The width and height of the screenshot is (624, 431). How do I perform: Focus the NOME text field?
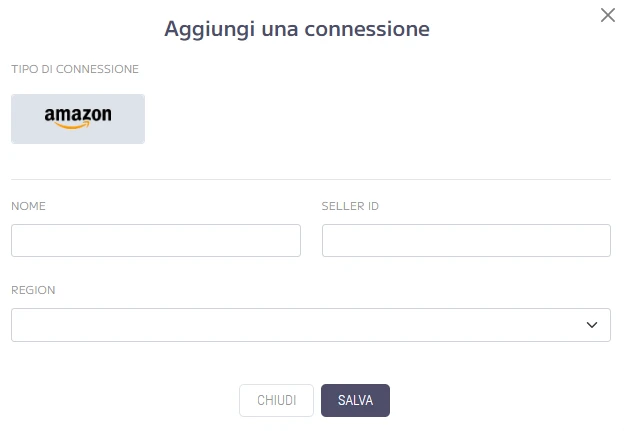pos(156,240)
